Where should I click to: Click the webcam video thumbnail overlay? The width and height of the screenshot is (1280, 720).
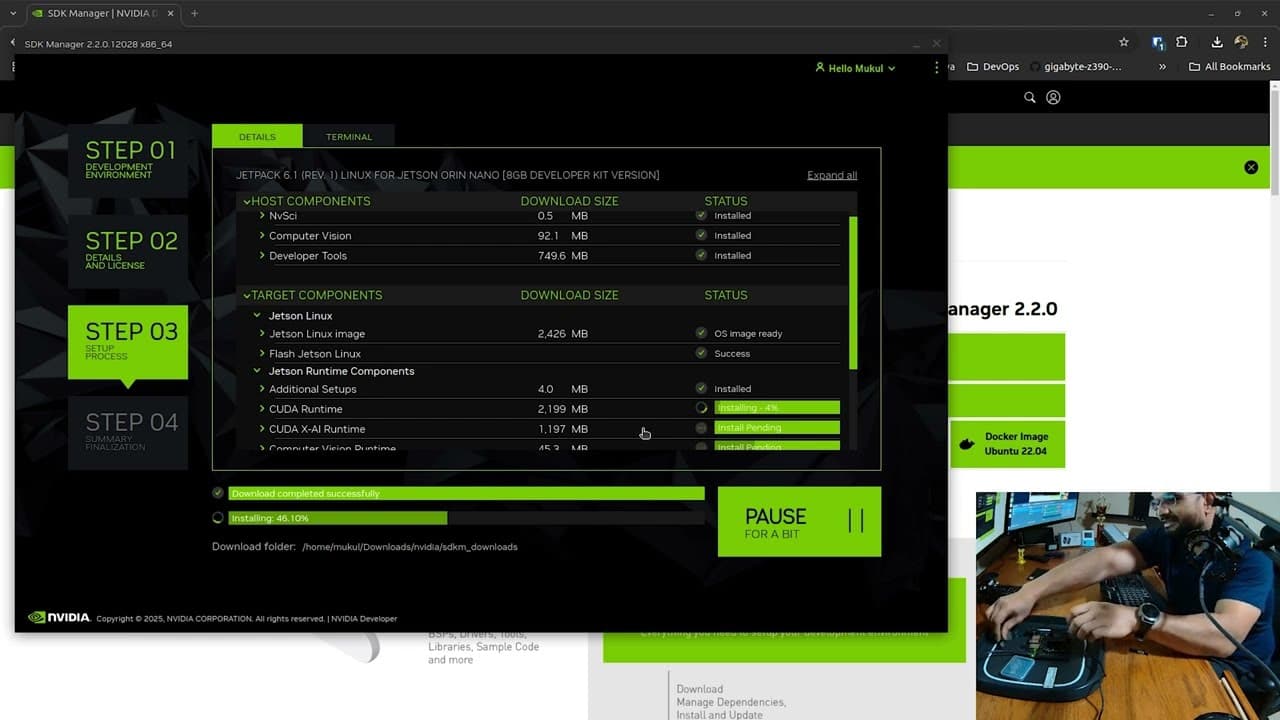[1128, 606]
